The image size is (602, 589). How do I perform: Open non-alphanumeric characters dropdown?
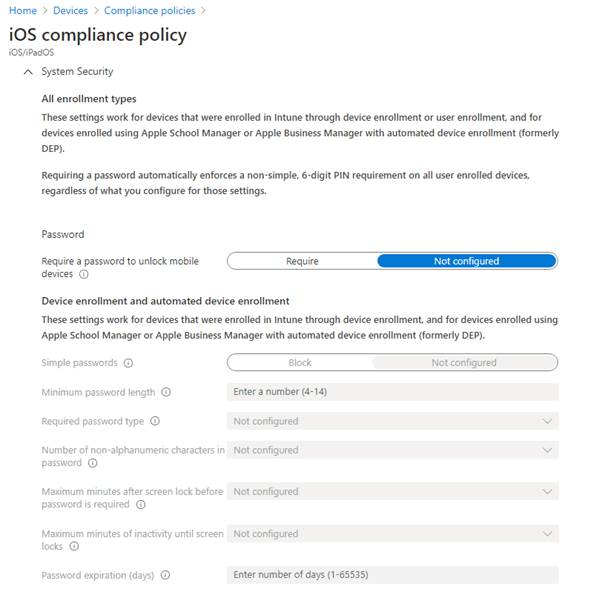pos(392,450)
